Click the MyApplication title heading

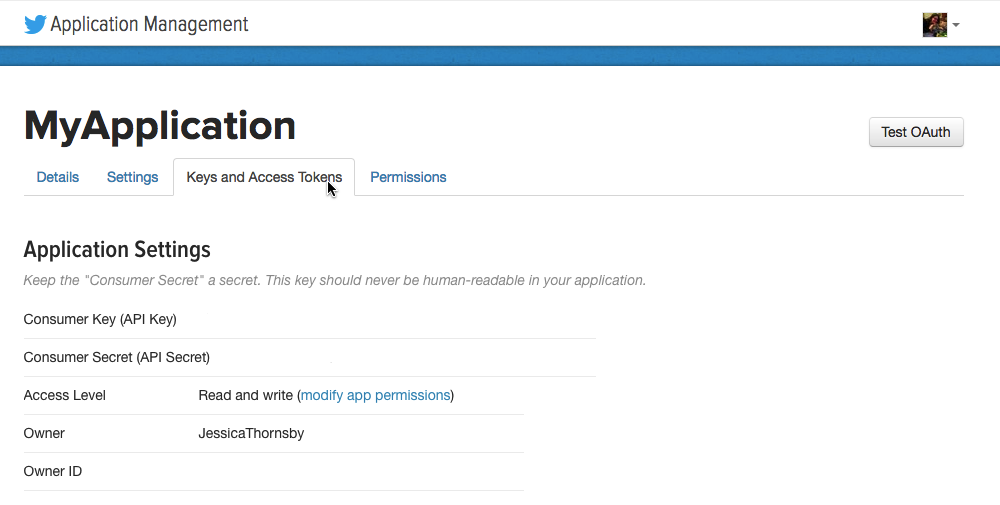(160, 126)
